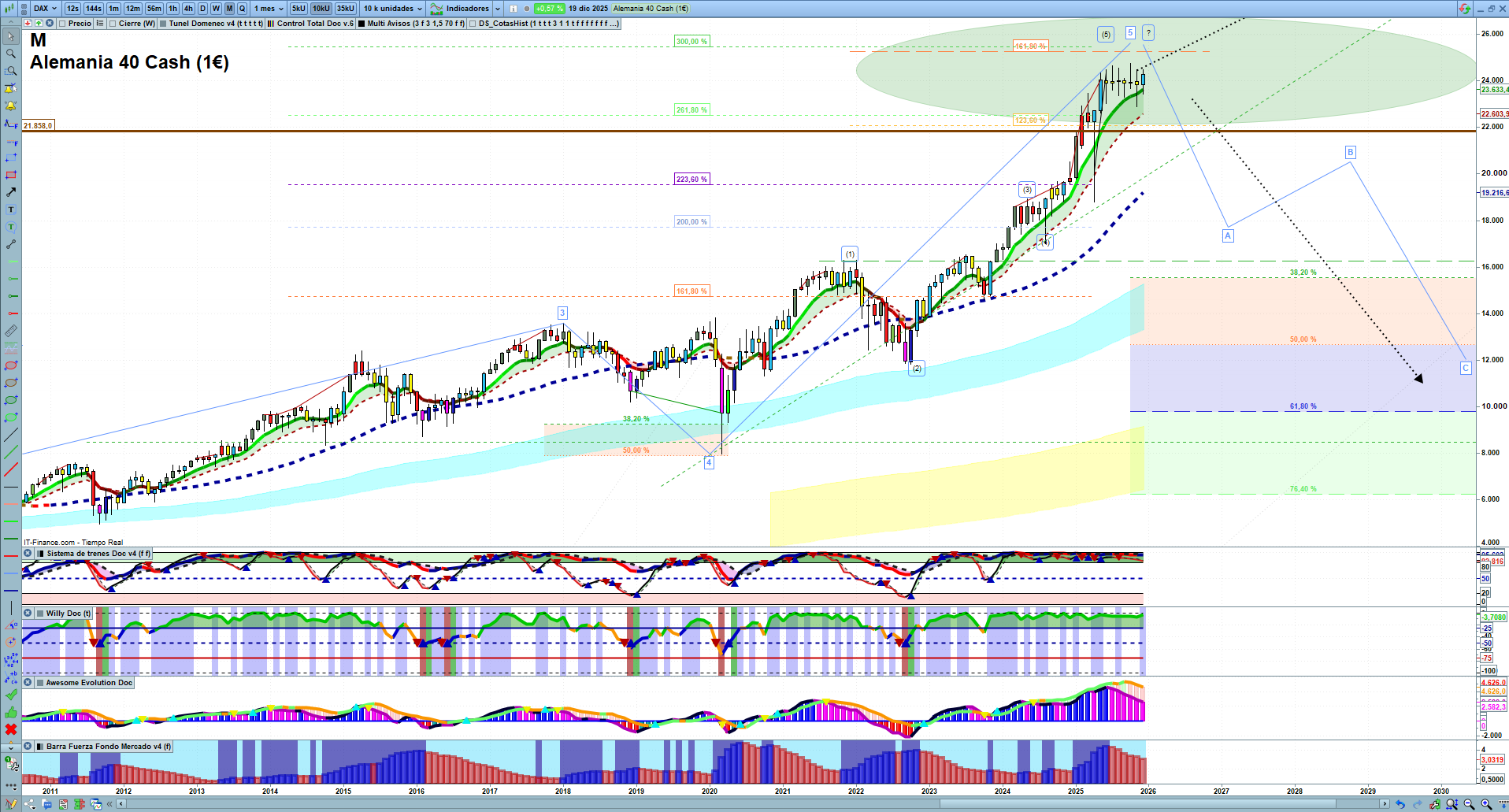Toggle the Precio checkbox
This screenshot has height=812, width=1509.
[x=62, y=24]
